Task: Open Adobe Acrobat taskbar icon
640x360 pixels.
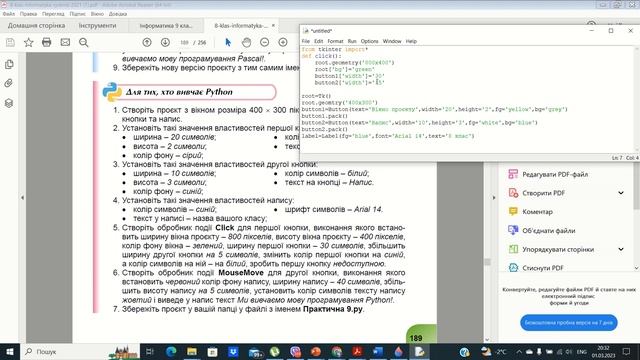Action: (x=357, y=351)
